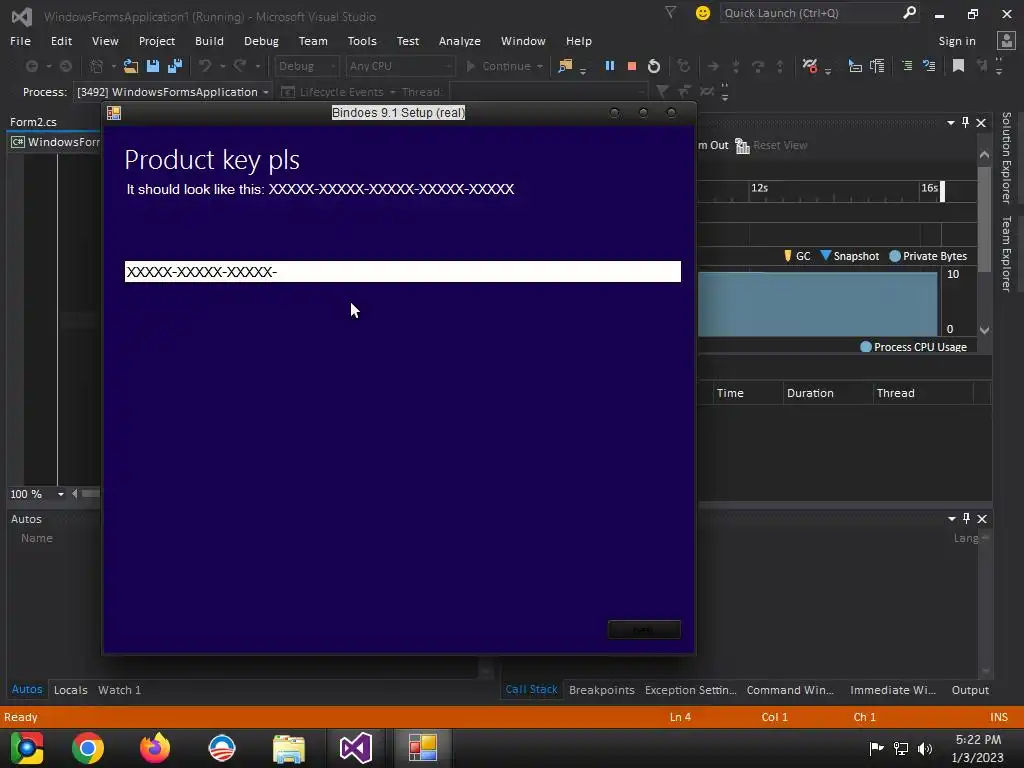Open the Process dropdown for WindowsFormsApplication

(172, 92)
